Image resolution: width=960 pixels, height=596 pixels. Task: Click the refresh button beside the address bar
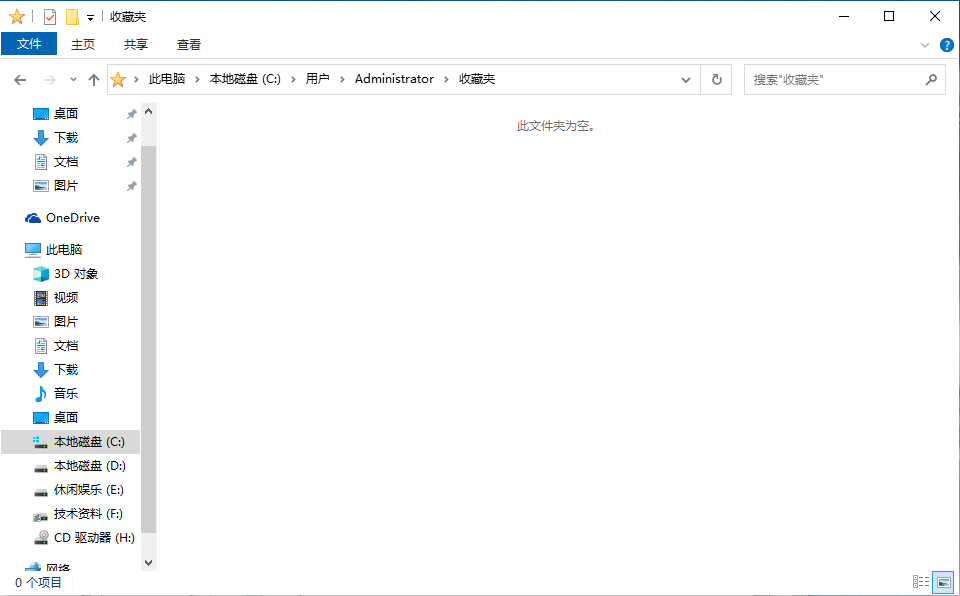[716, 80]
